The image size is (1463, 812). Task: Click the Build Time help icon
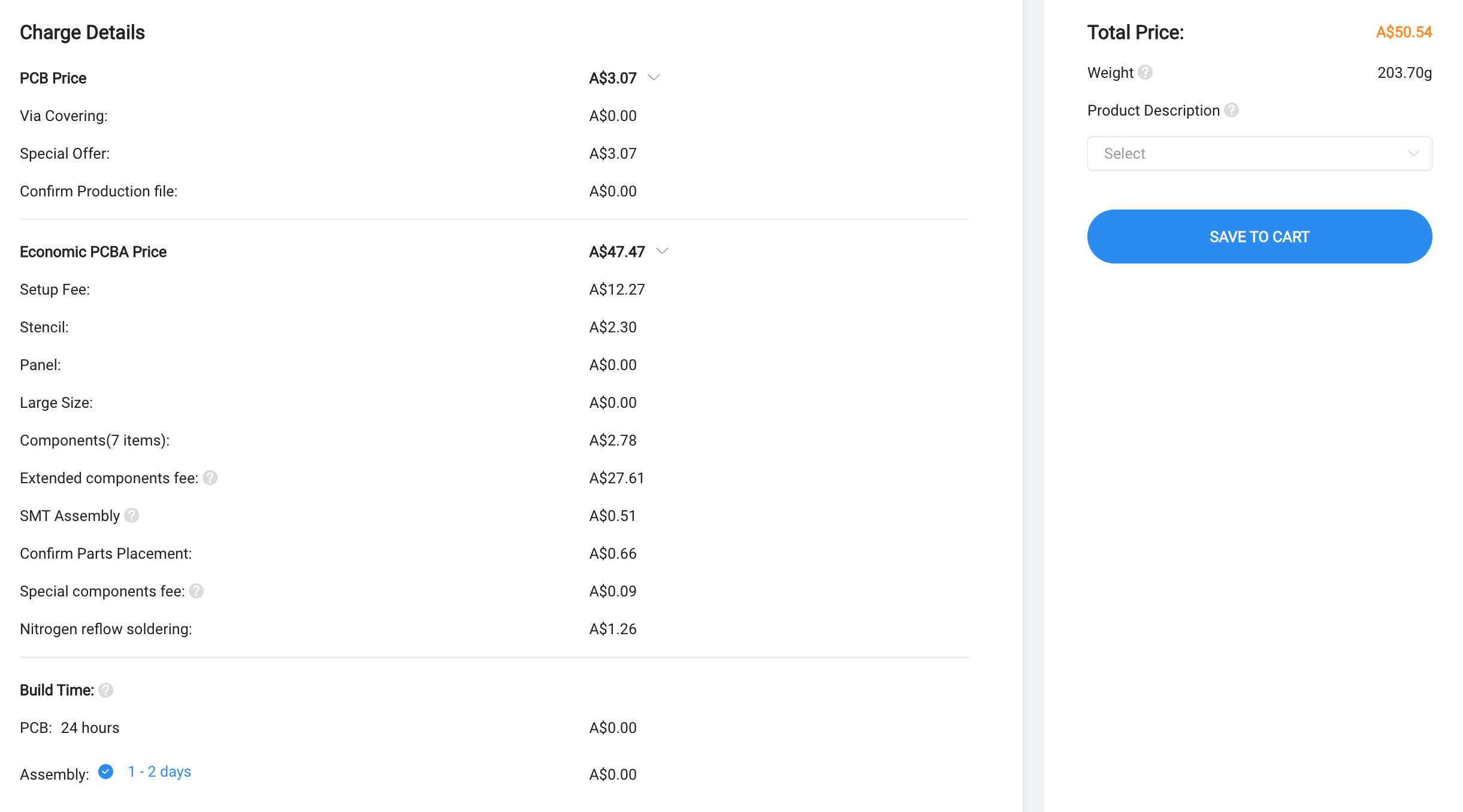[x=106, y=690]
